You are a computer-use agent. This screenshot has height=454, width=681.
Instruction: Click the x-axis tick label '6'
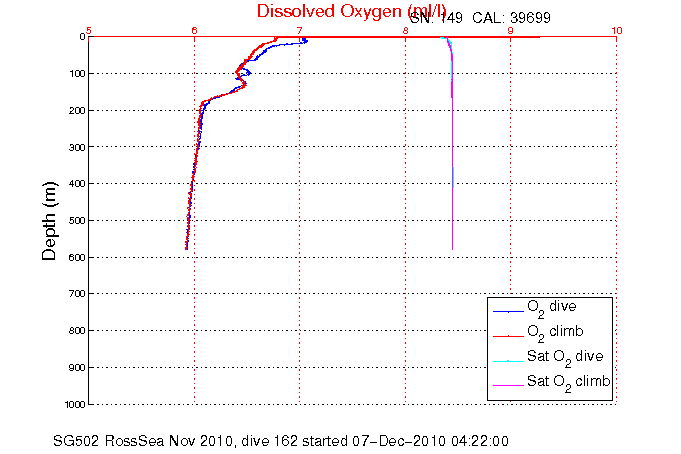pos(194,30)
